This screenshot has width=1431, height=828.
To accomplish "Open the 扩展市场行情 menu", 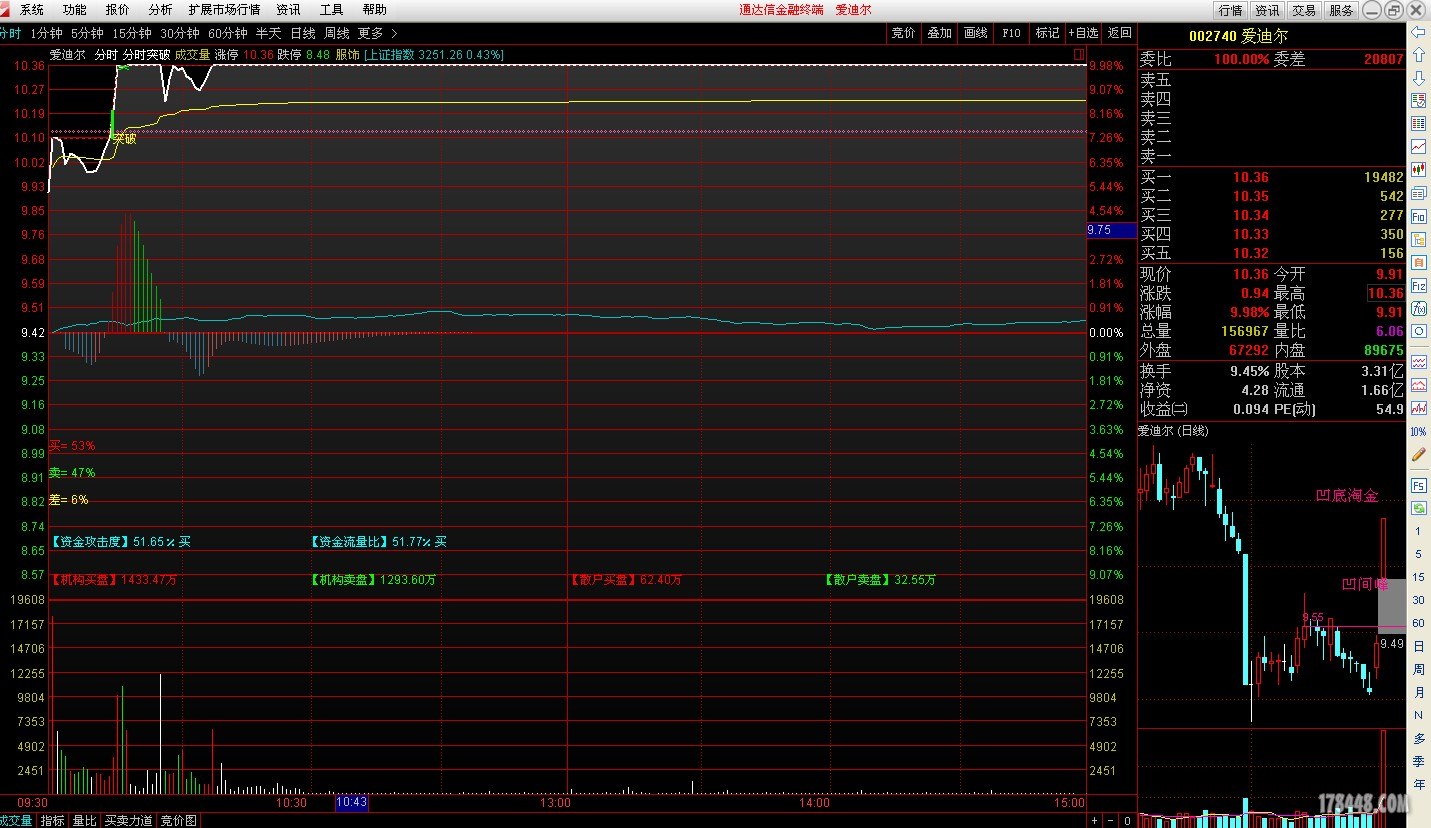I will pyautogui.click(x=224, y=9).
